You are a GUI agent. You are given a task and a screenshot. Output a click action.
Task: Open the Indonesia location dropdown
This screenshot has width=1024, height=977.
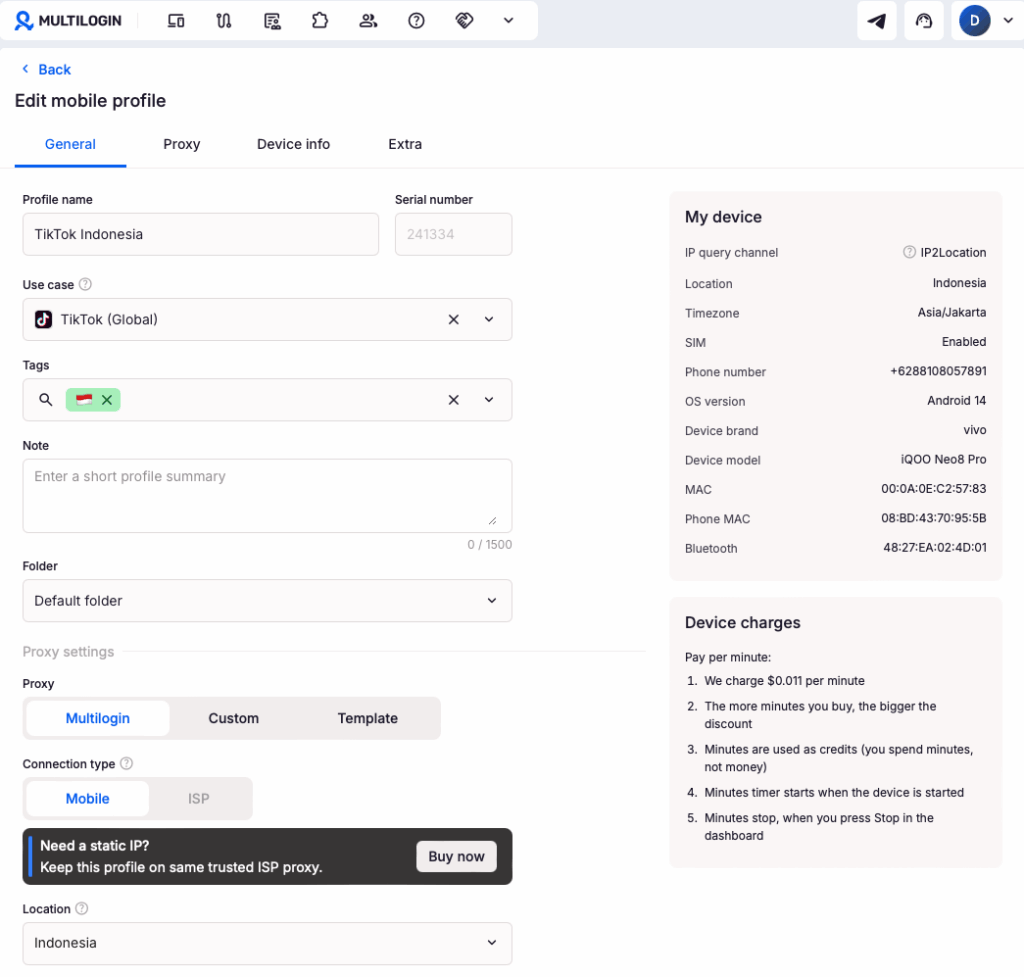pyautogui.click(x=267, y=943)
